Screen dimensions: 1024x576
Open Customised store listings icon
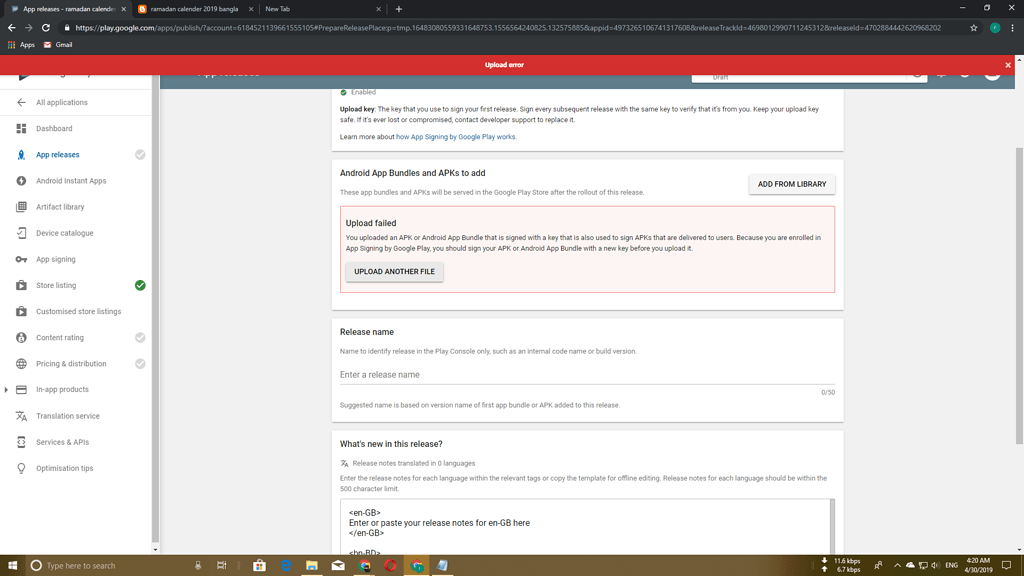click(22, 312)
